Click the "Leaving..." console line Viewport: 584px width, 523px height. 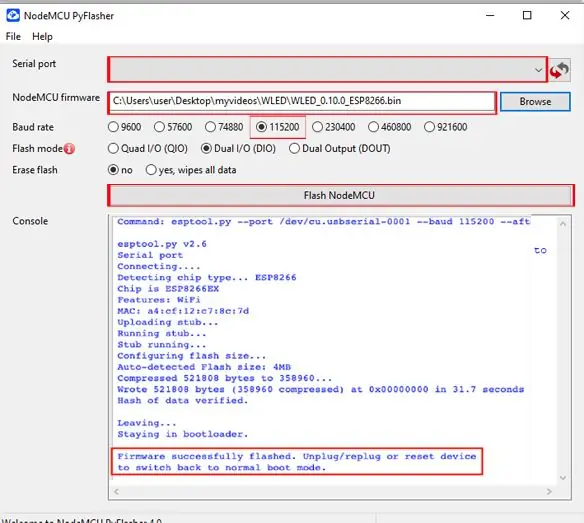[147, 423]
